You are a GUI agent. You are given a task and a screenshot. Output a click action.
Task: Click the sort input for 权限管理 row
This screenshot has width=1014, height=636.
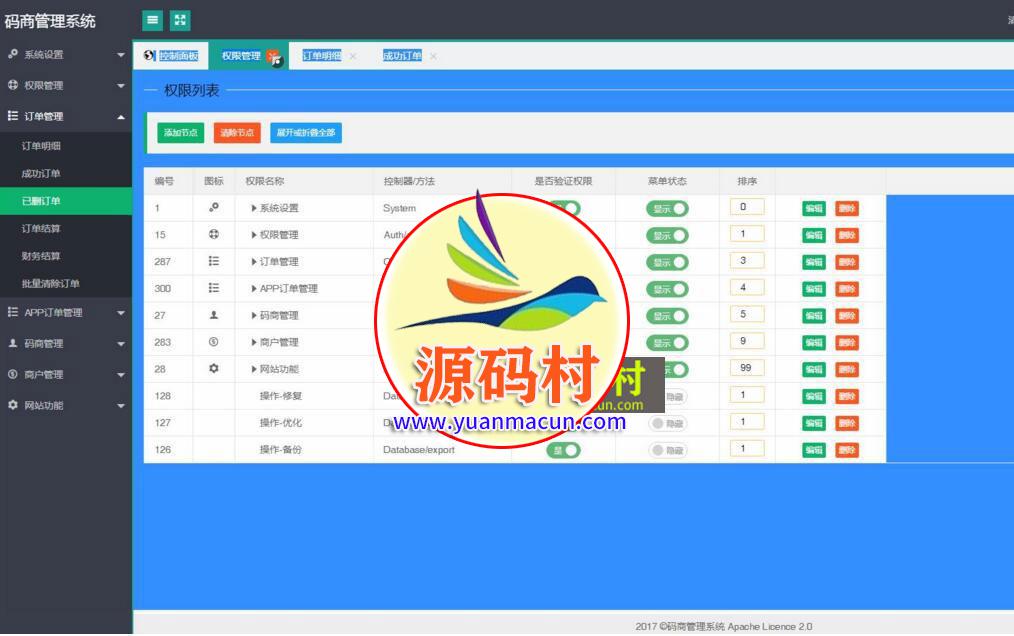click(x=746, y=234)
